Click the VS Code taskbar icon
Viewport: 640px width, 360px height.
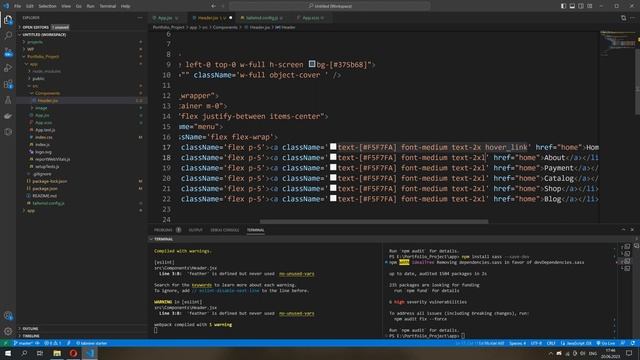90,353
